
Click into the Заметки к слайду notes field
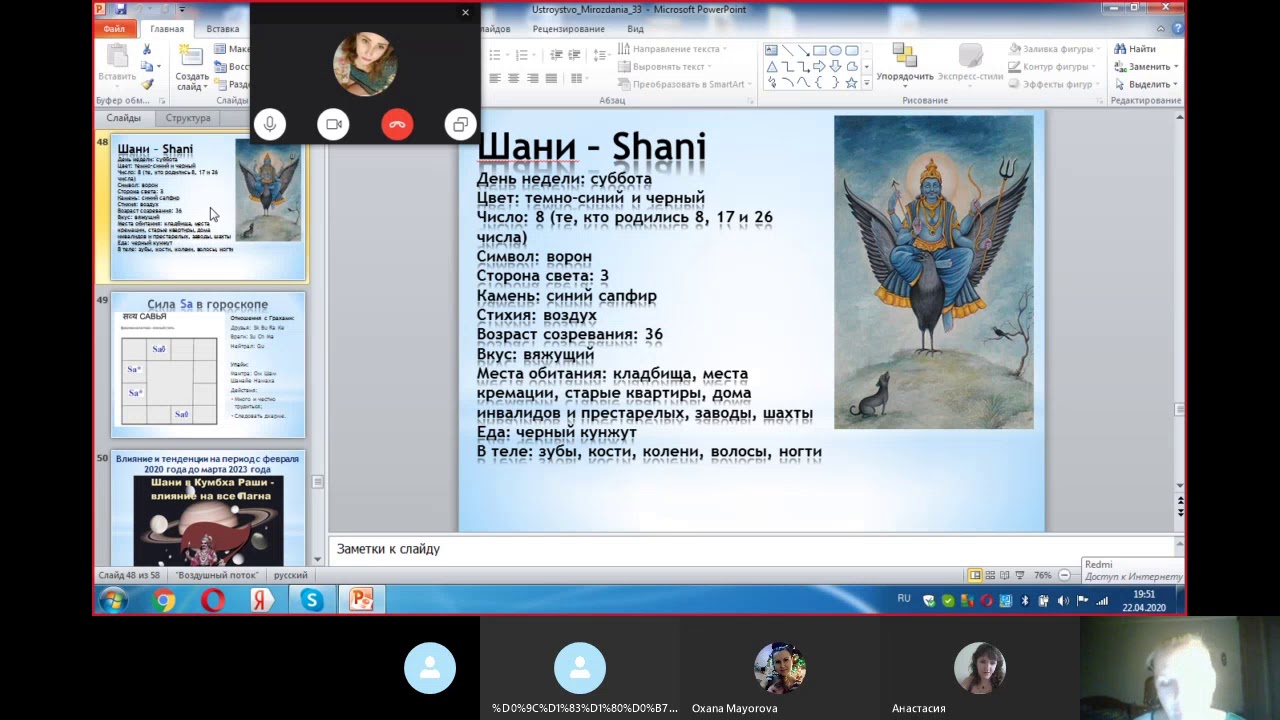click(x=750, y=549)
